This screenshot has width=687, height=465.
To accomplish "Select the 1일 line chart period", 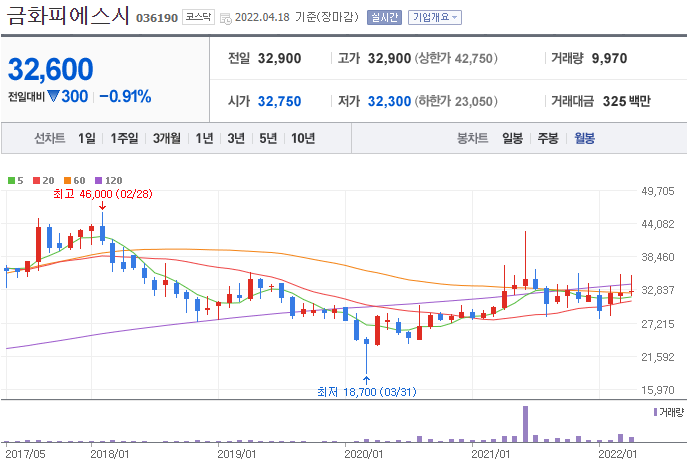I will tap(87, 138).
